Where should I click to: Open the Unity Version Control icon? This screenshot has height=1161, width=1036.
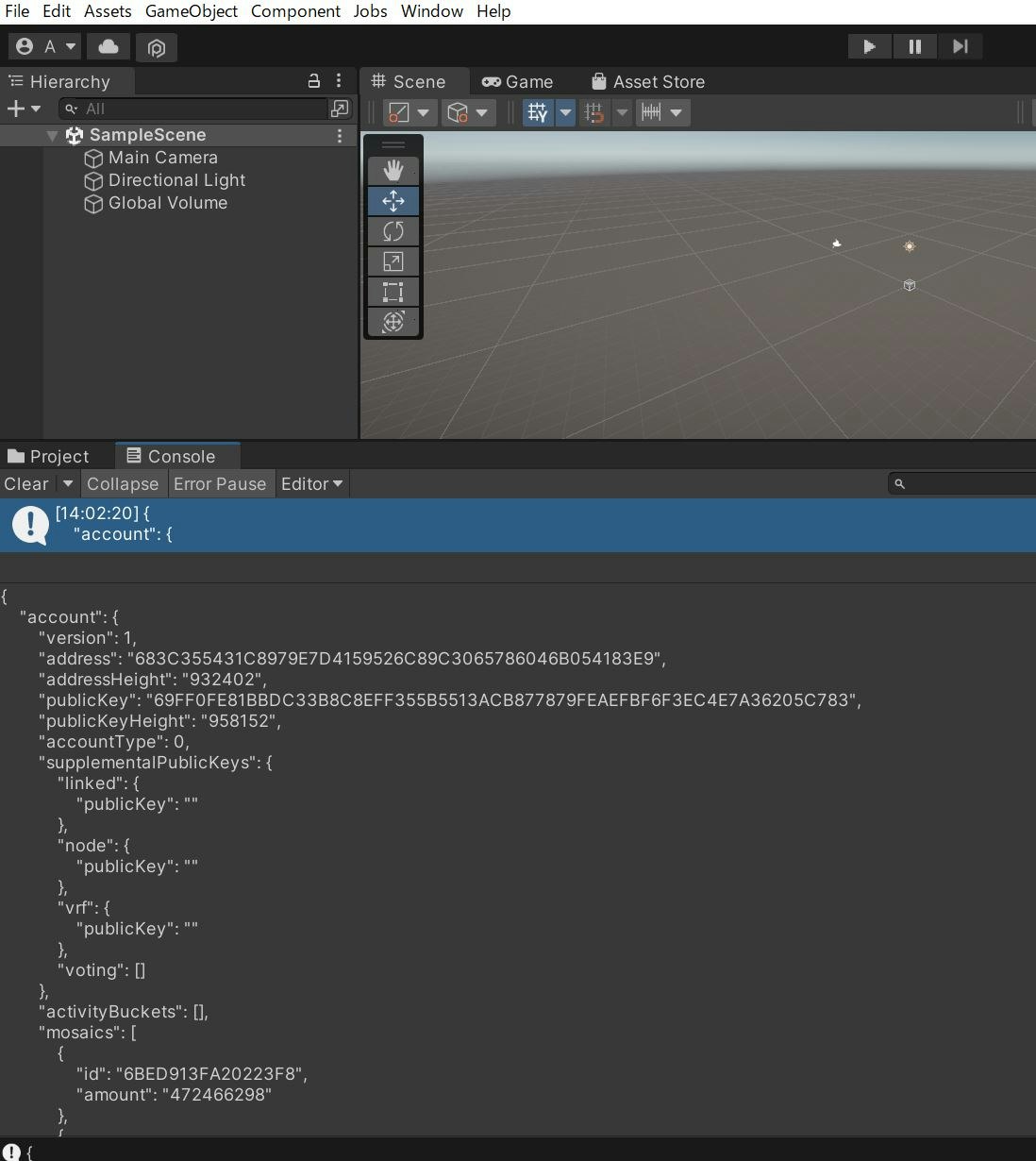click(x=157, y=47)
